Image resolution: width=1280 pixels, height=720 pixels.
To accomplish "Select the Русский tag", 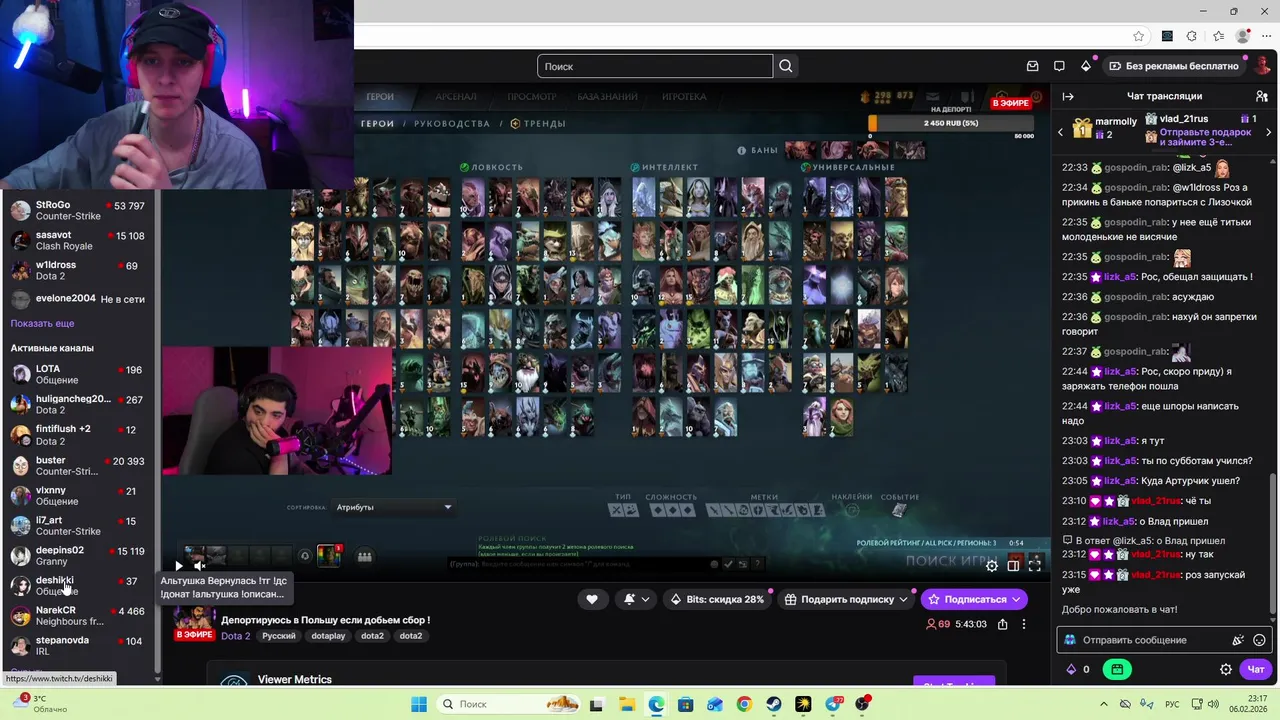I will (279, 636).
